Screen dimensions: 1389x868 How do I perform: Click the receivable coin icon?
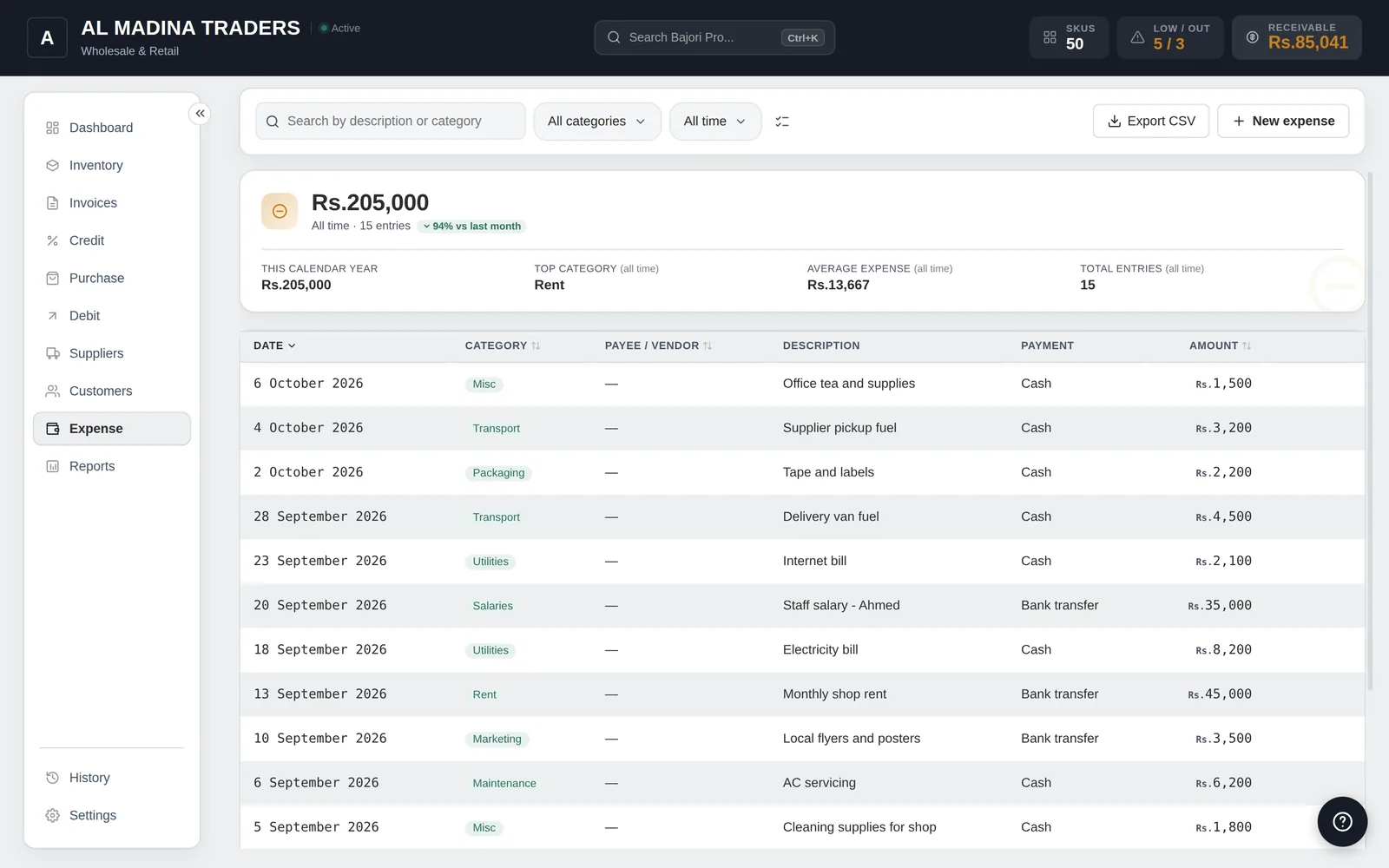tap(1252, 37)
